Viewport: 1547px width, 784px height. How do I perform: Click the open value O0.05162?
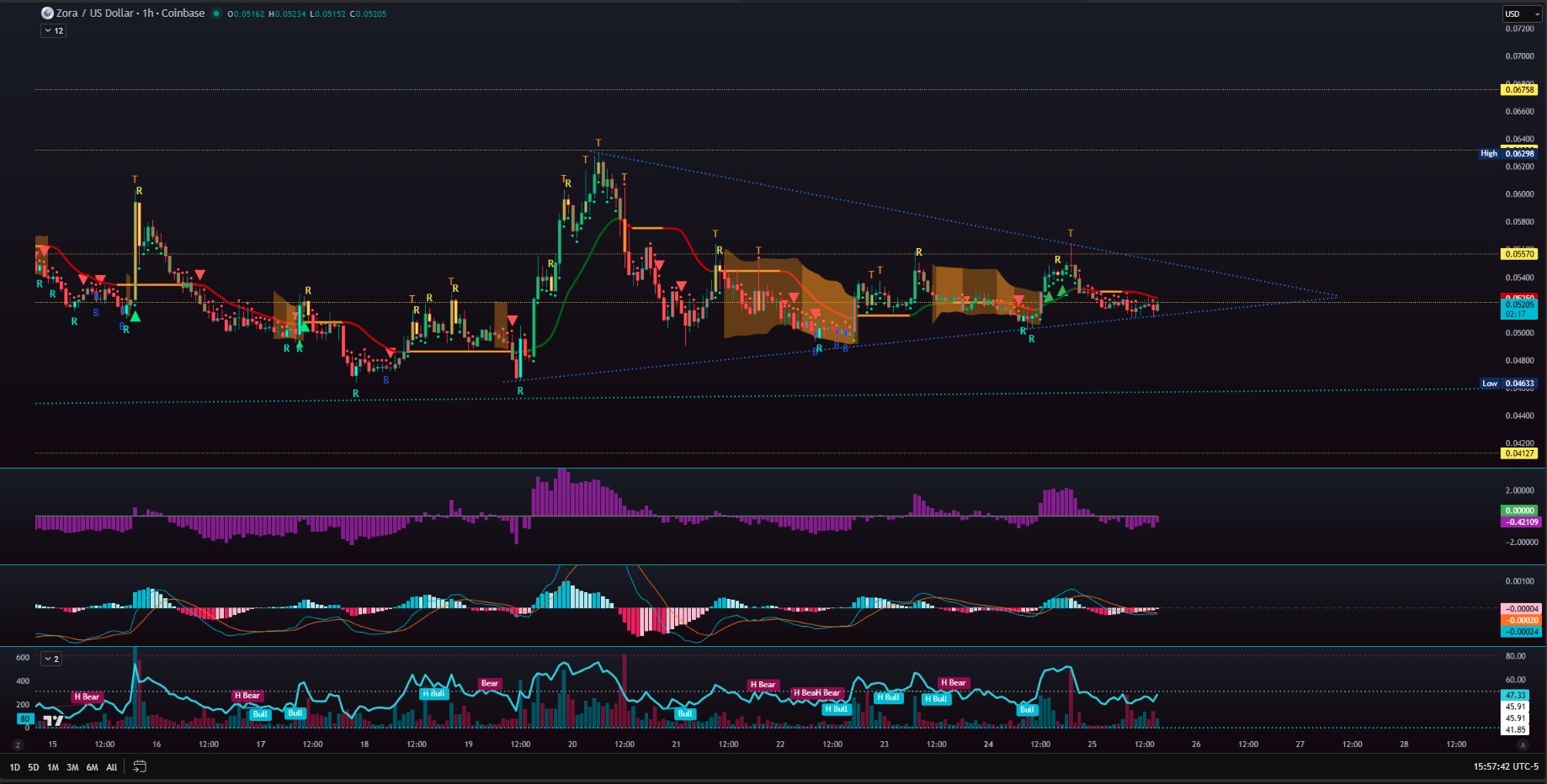click(x=246, y=13)
